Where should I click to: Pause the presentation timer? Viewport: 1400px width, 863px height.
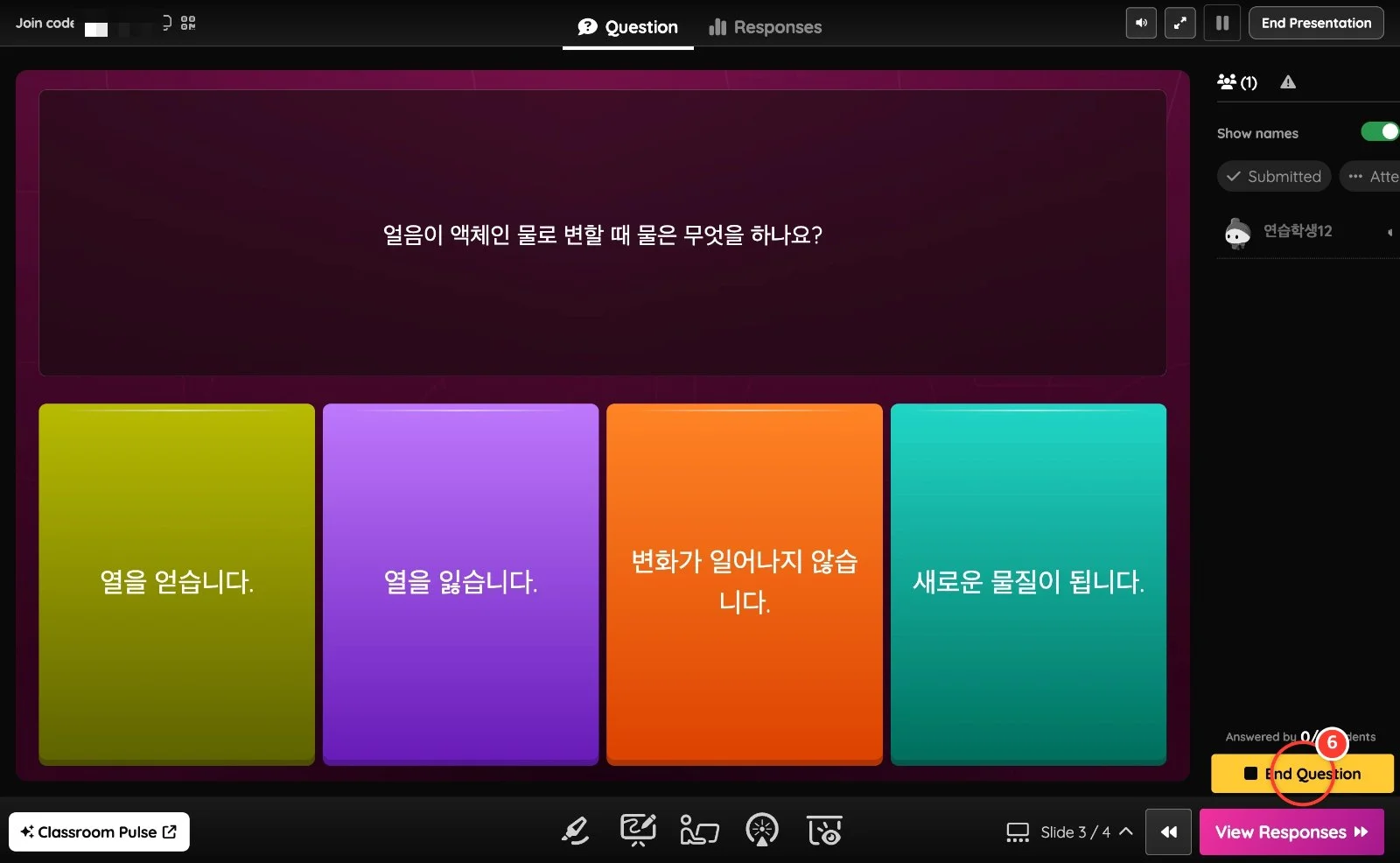[x=1222, y=24]
